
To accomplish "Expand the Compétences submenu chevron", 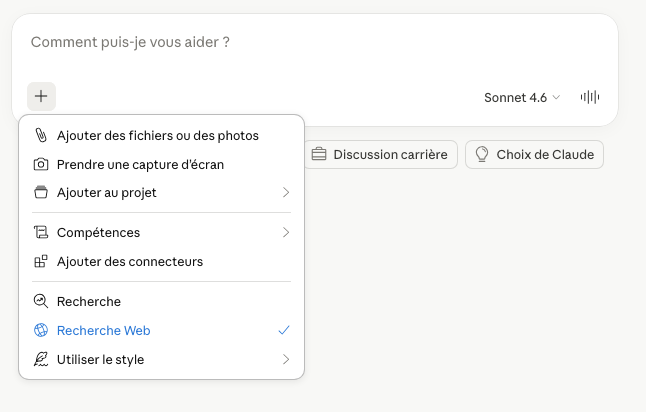I will pyautogui.click(x=286, y=232).
